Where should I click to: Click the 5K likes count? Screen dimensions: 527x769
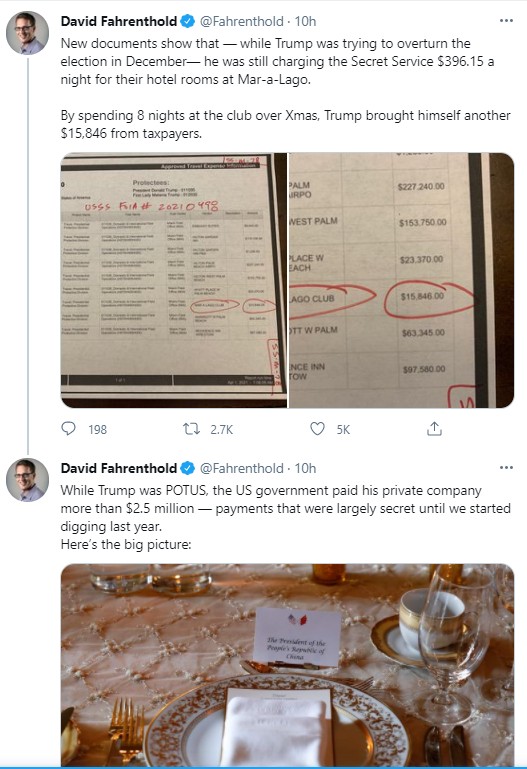pos(343,430)
